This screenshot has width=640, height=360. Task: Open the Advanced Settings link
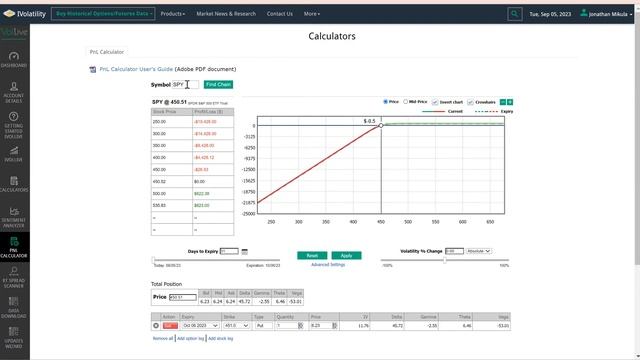(328, 265)
